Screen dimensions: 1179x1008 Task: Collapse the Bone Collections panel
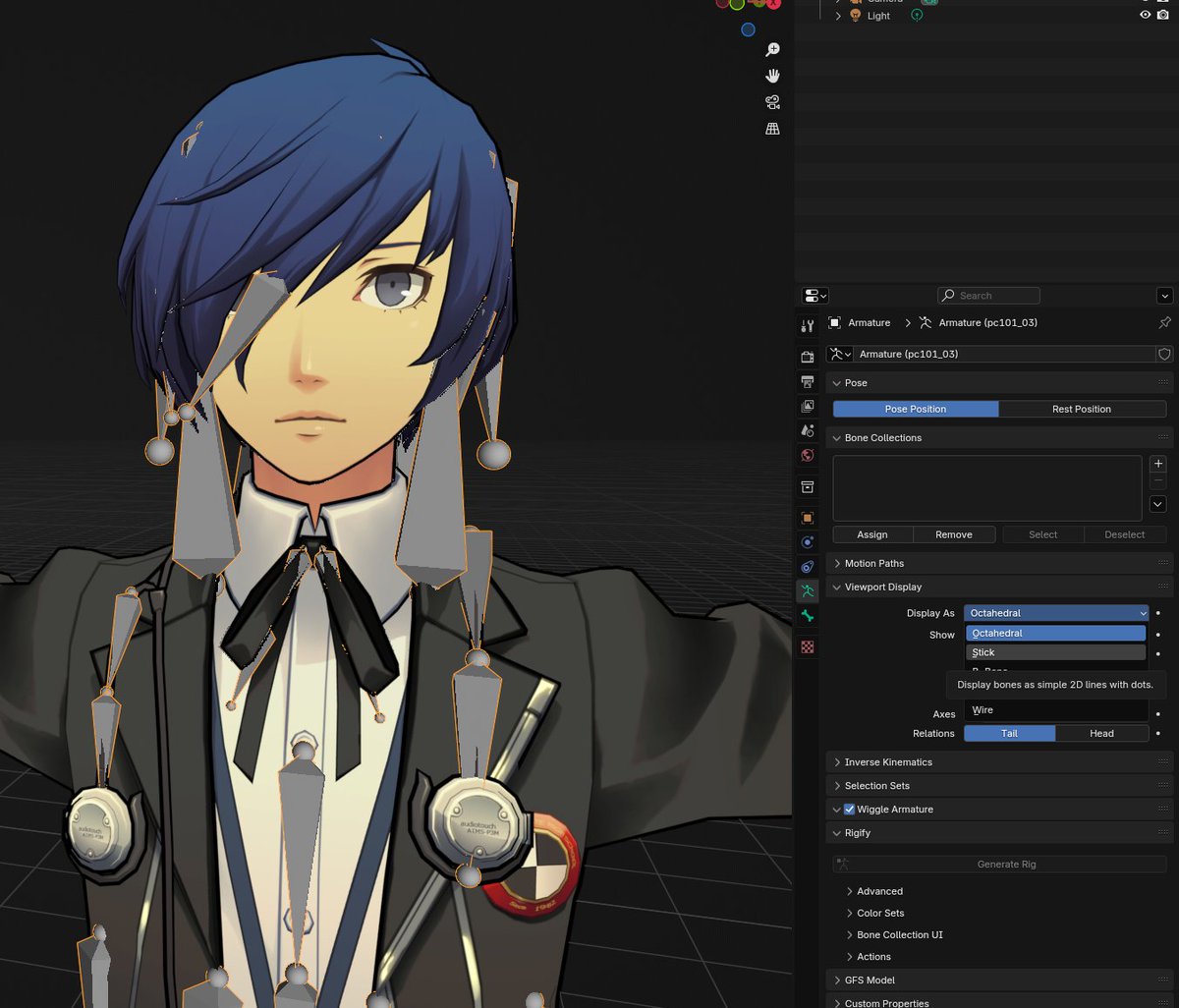point(837,438)
